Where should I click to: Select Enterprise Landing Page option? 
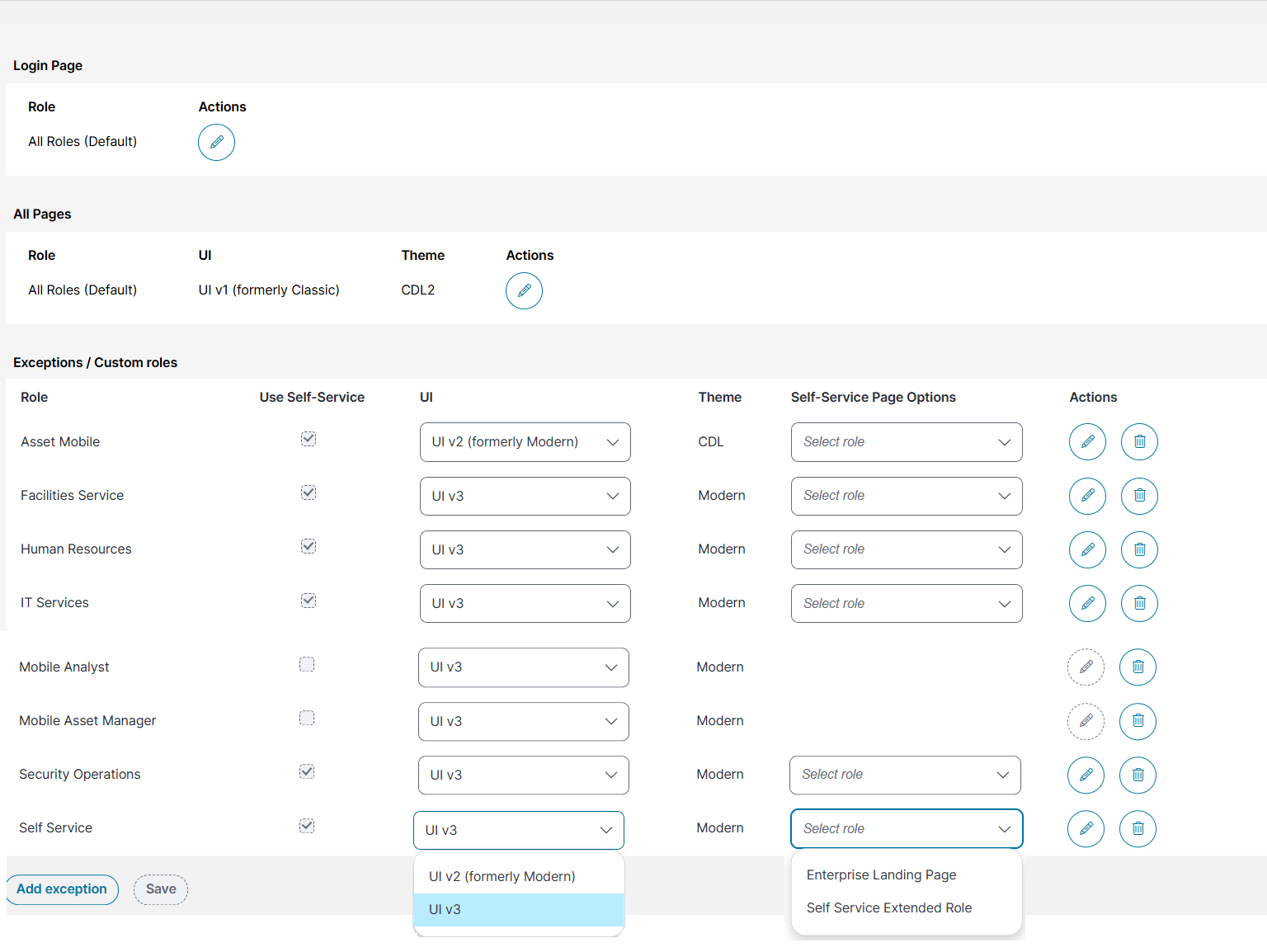click(x=881, y=874)
